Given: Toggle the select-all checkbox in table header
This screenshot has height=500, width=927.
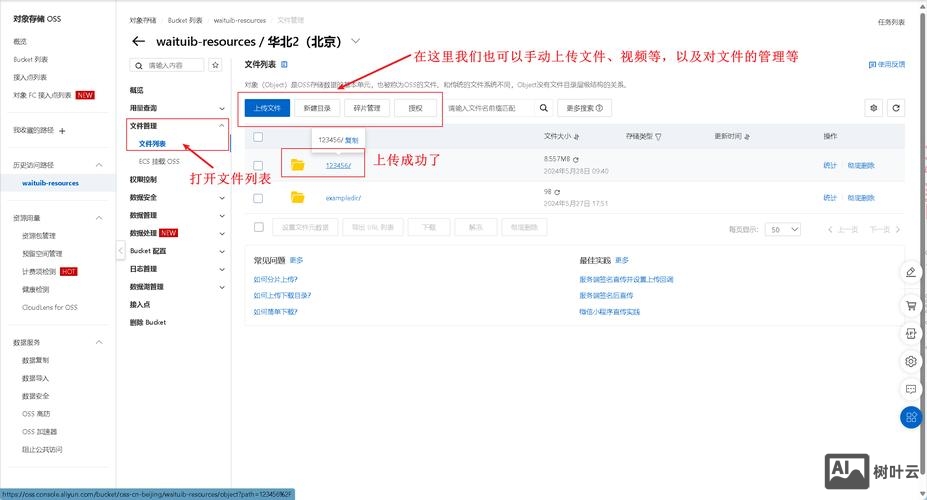Looking at the screenshot, I should point(258,137).
